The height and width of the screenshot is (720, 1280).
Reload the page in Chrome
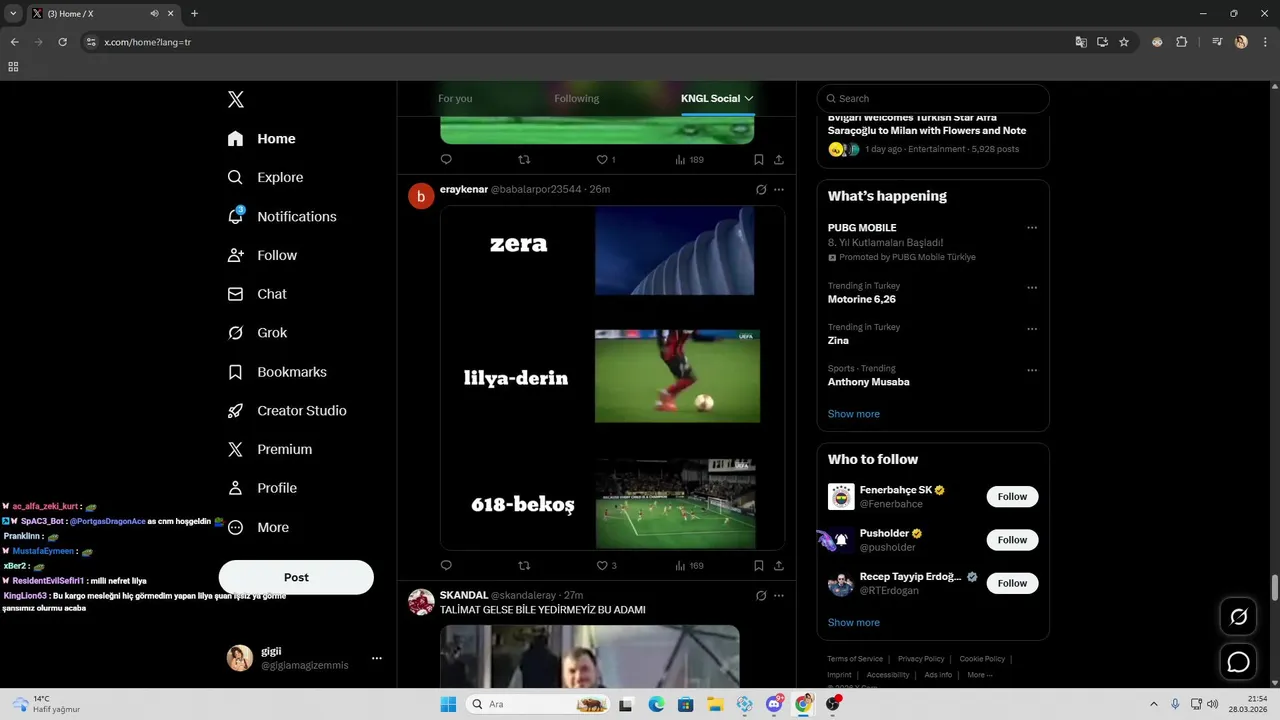[x=62, y=42]
